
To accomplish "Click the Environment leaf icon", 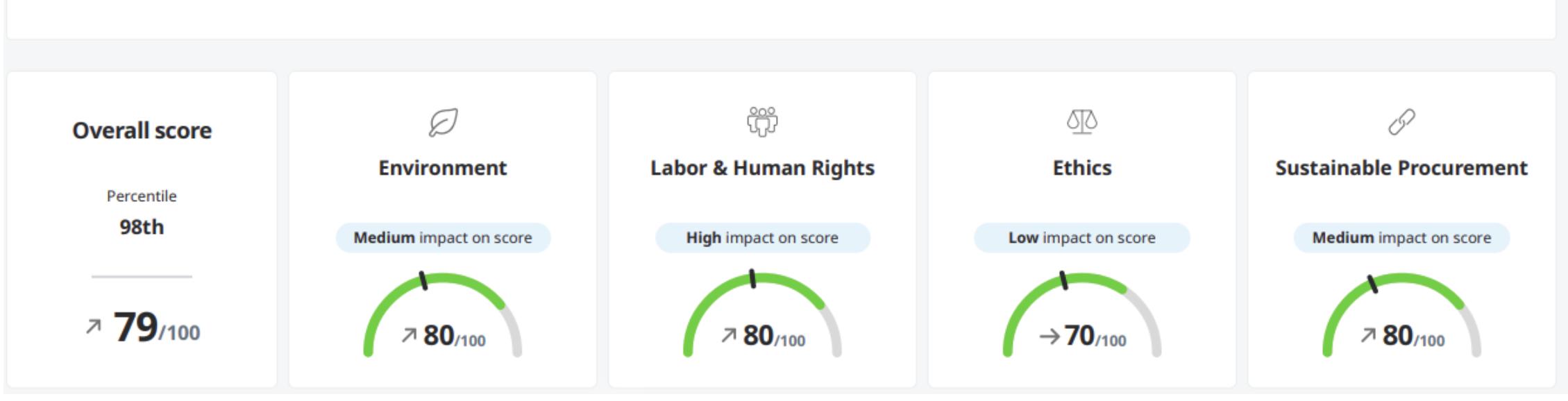I will 443,123.
